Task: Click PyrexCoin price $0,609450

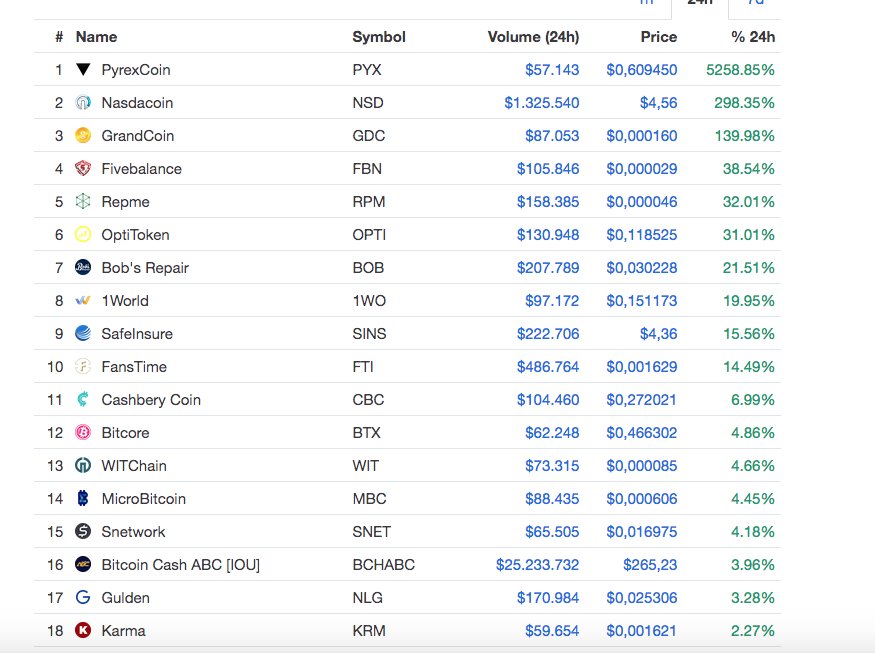Action: [x=642, y=70]
